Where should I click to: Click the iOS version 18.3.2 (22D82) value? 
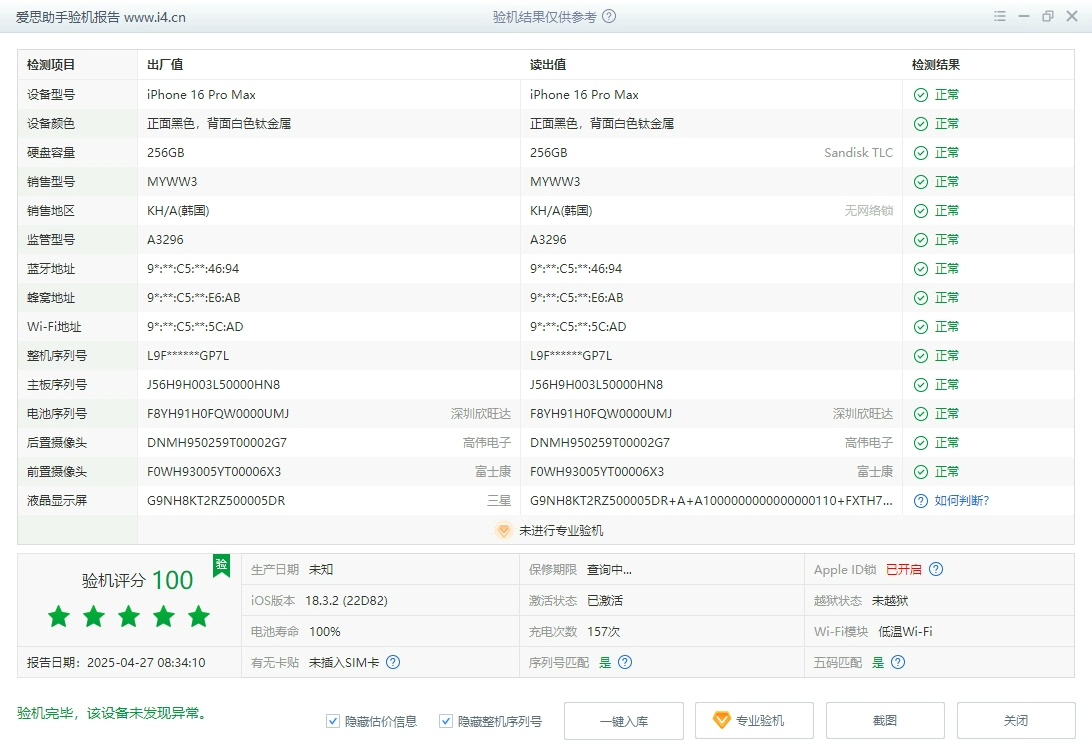[346, 601]
